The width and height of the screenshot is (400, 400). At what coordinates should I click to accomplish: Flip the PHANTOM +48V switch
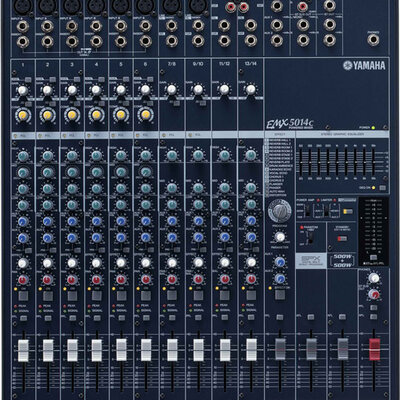[310, 238]
